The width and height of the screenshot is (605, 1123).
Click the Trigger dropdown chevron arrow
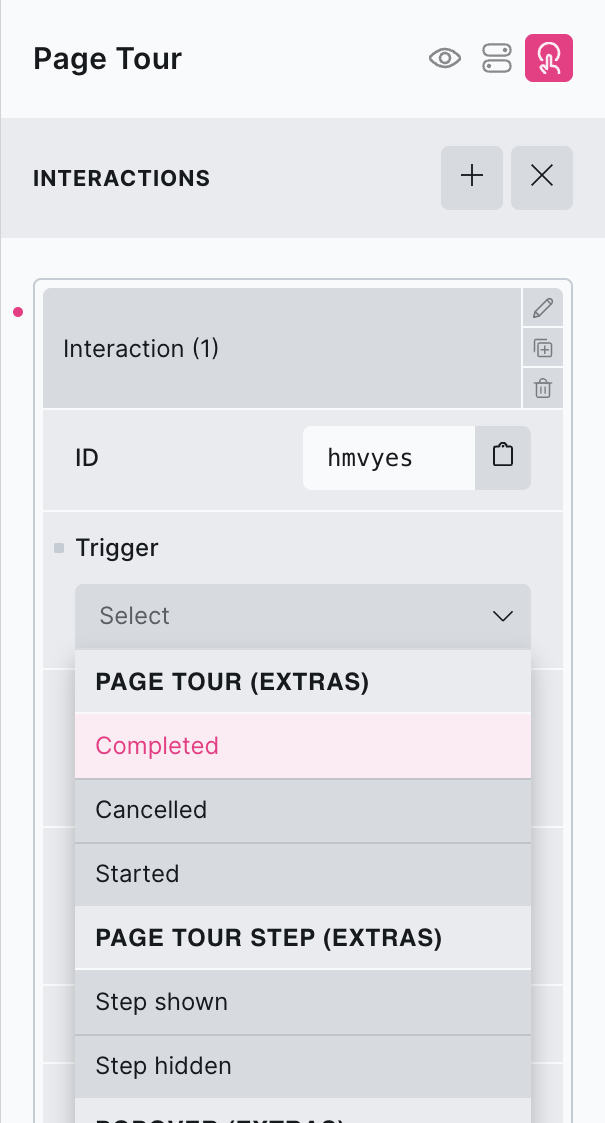pos(503,616)
